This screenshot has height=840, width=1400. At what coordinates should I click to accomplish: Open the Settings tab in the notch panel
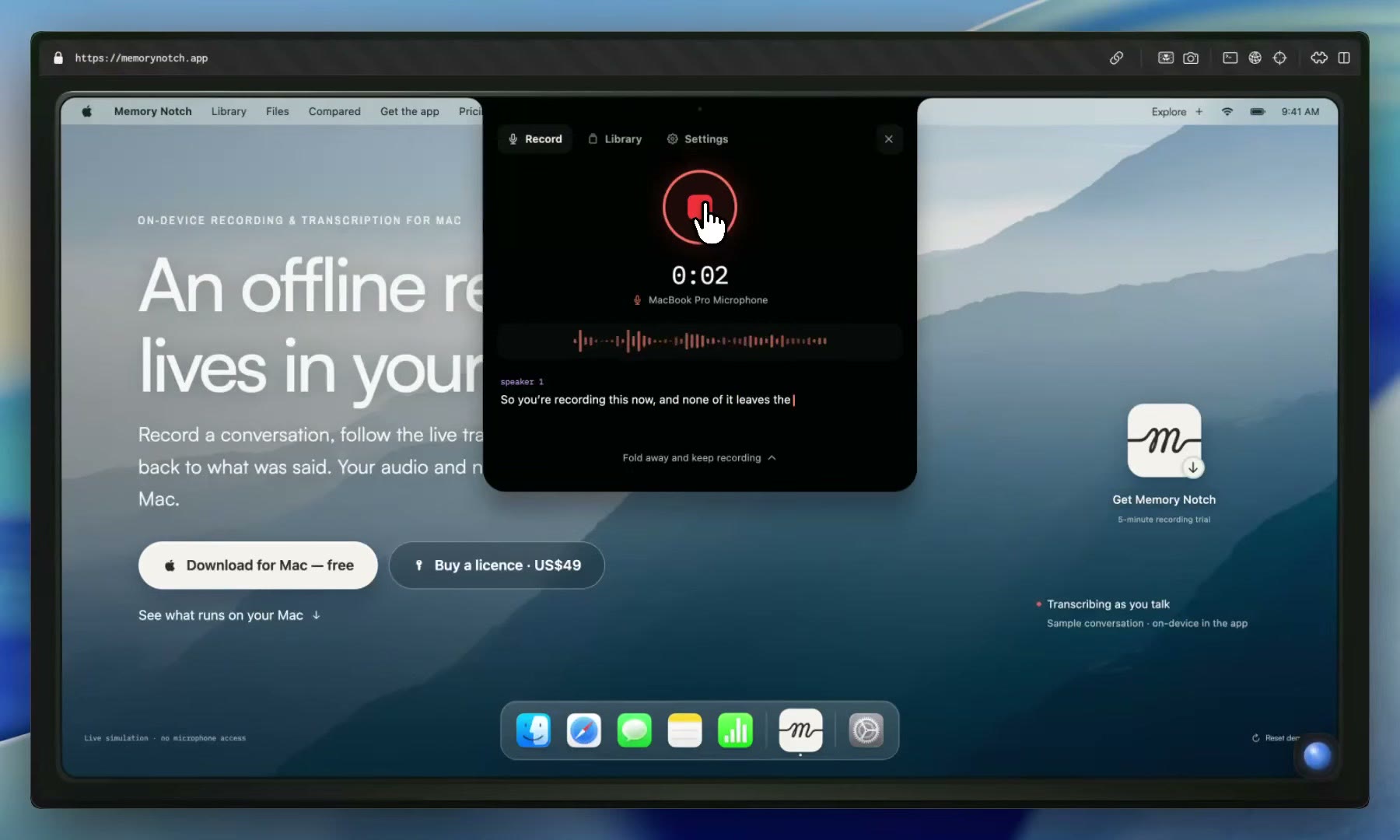tap(697, 139)
